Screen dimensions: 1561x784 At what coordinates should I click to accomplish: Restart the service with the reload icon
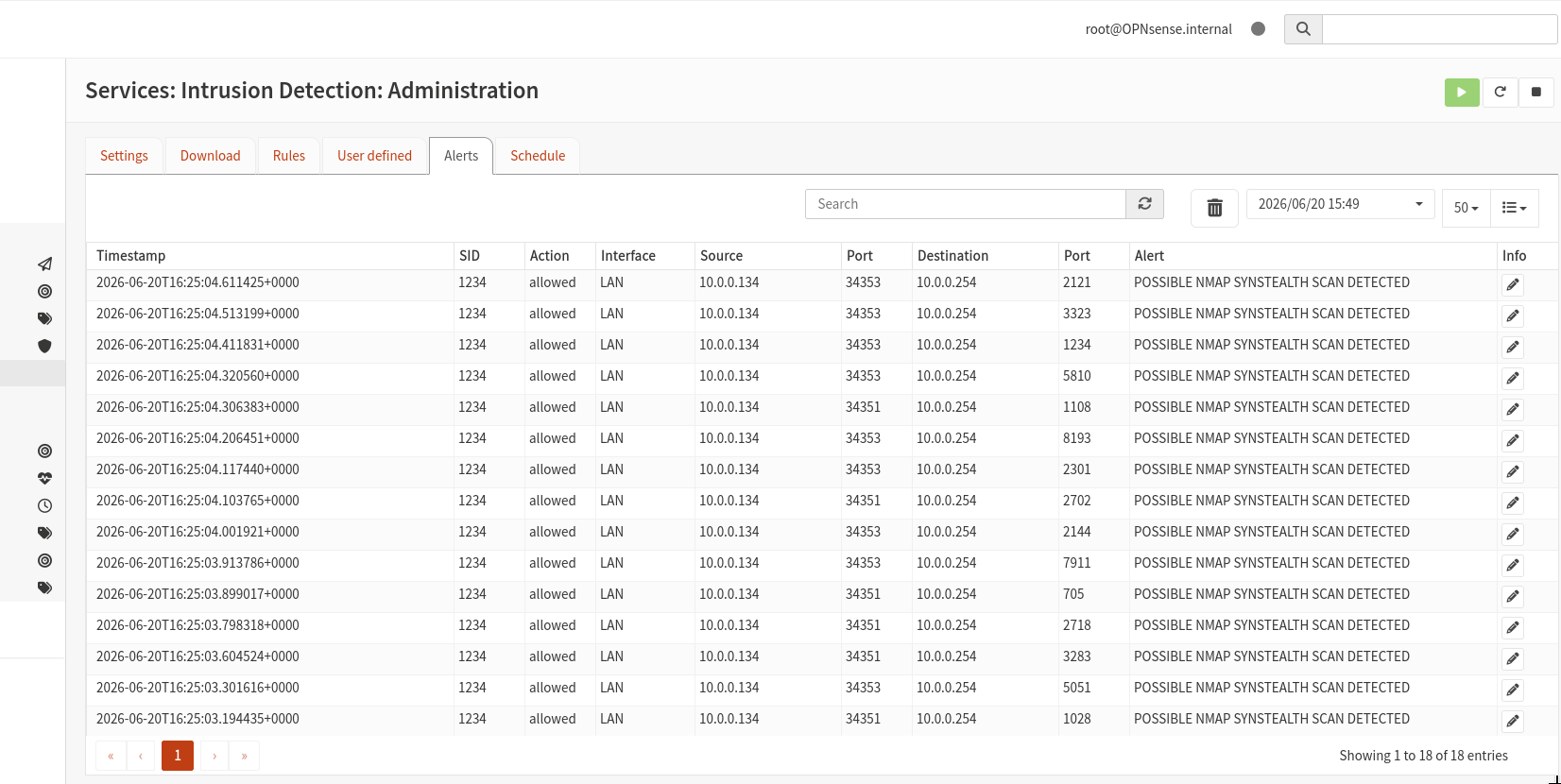[x=1500, y=92]
